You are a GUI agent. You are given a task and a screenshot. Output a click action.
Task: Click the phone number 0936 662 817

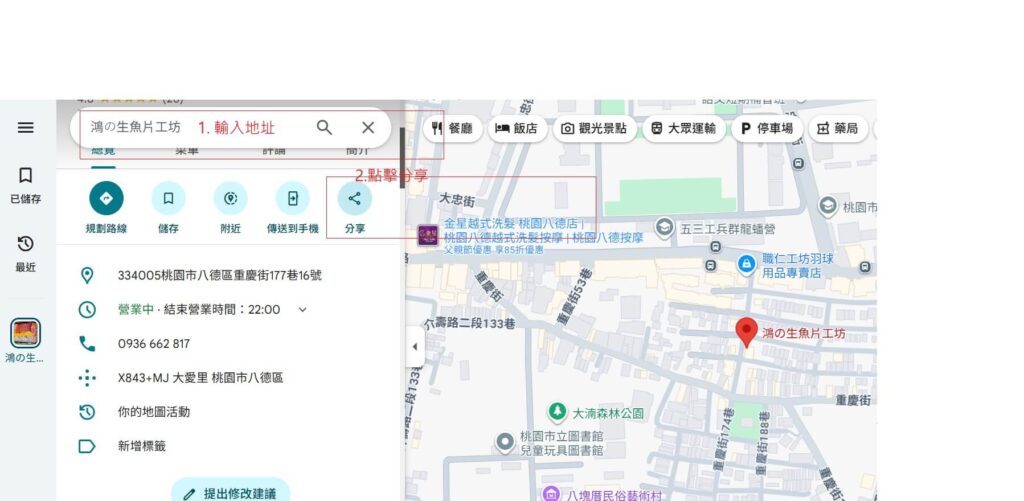pos(154,344)
